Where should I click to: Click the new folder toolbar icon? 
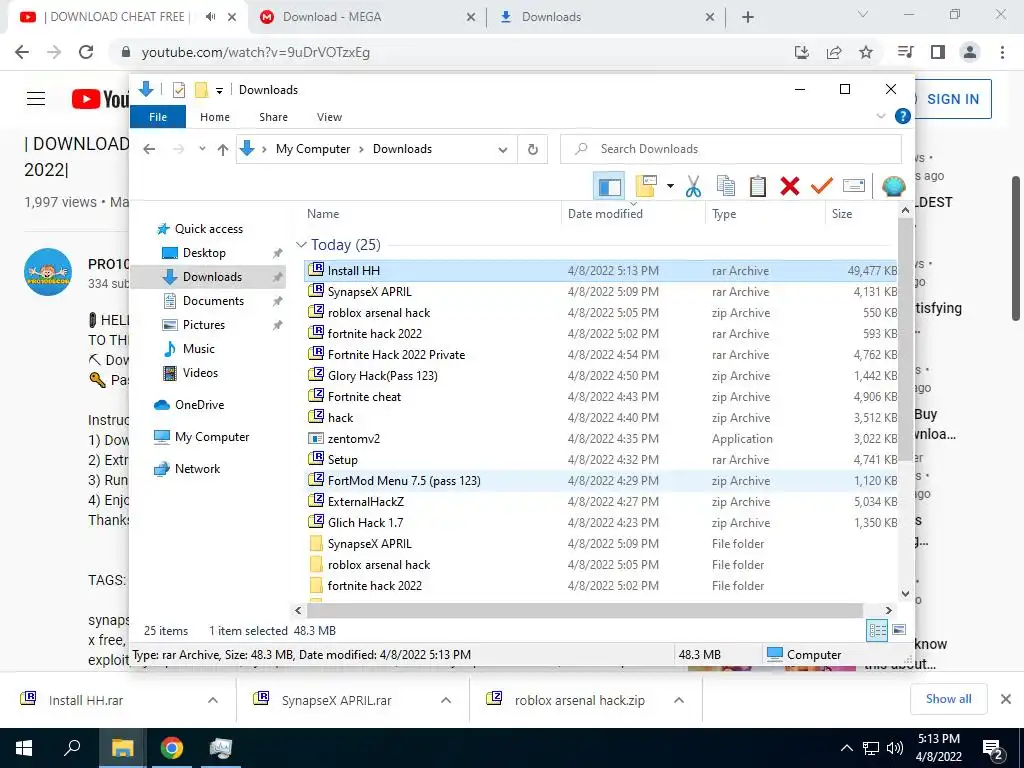646,186
